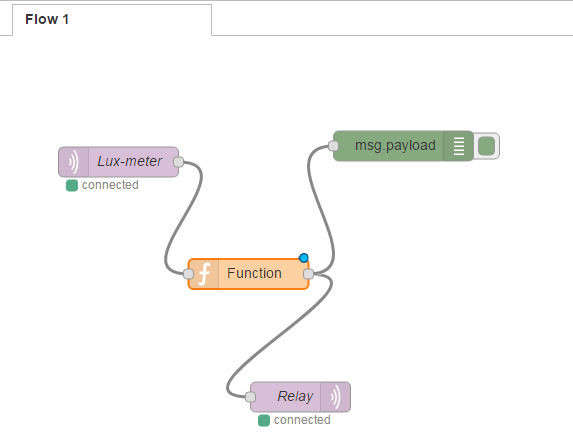This screenshot has width=573, height=444.
Task: Select the Function node label
Action: click(x=254, y=273)
